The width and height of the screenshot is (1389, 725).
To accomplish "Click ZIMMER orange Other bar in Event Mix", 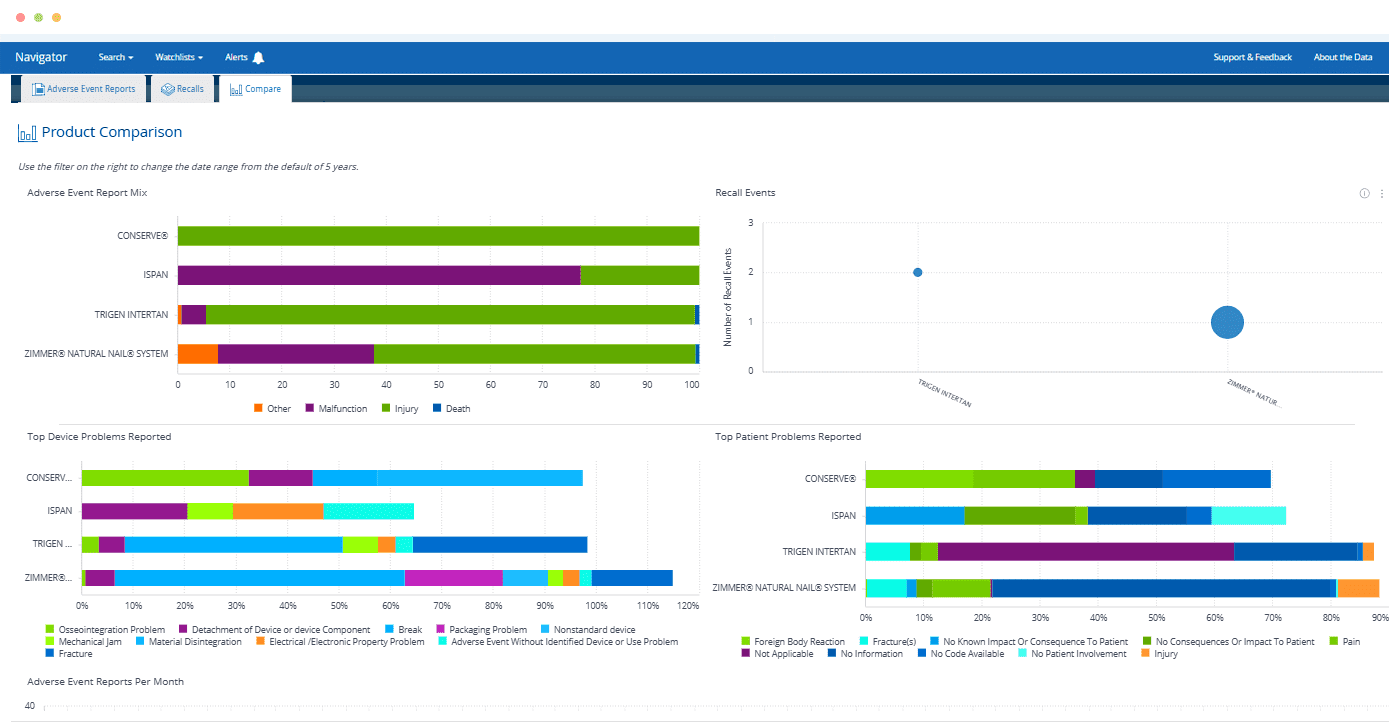I will (198, 354).
